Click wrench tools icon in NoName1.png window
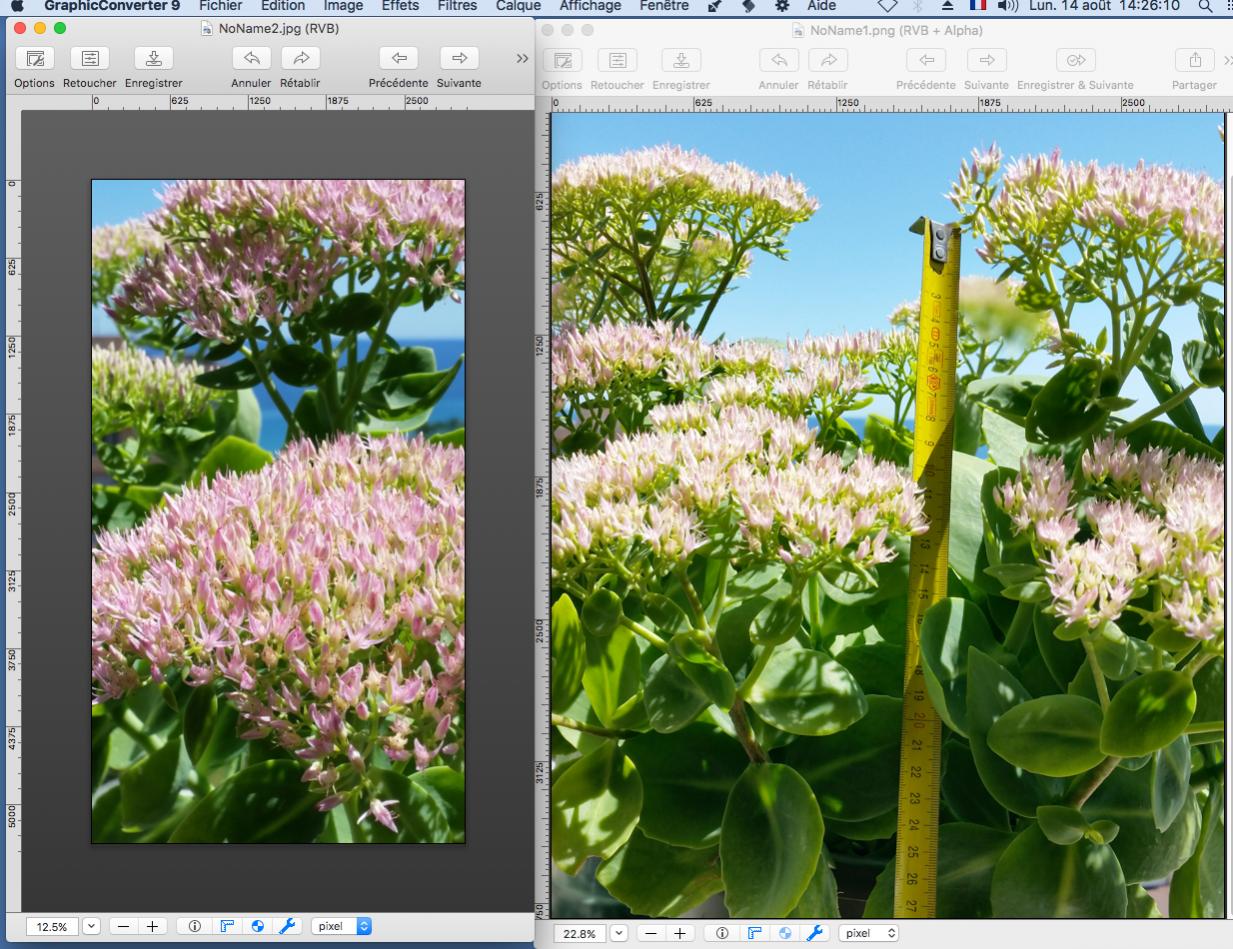Viewport: 1233px width, 949px height. pyautogui.click(x=816, y=934)
